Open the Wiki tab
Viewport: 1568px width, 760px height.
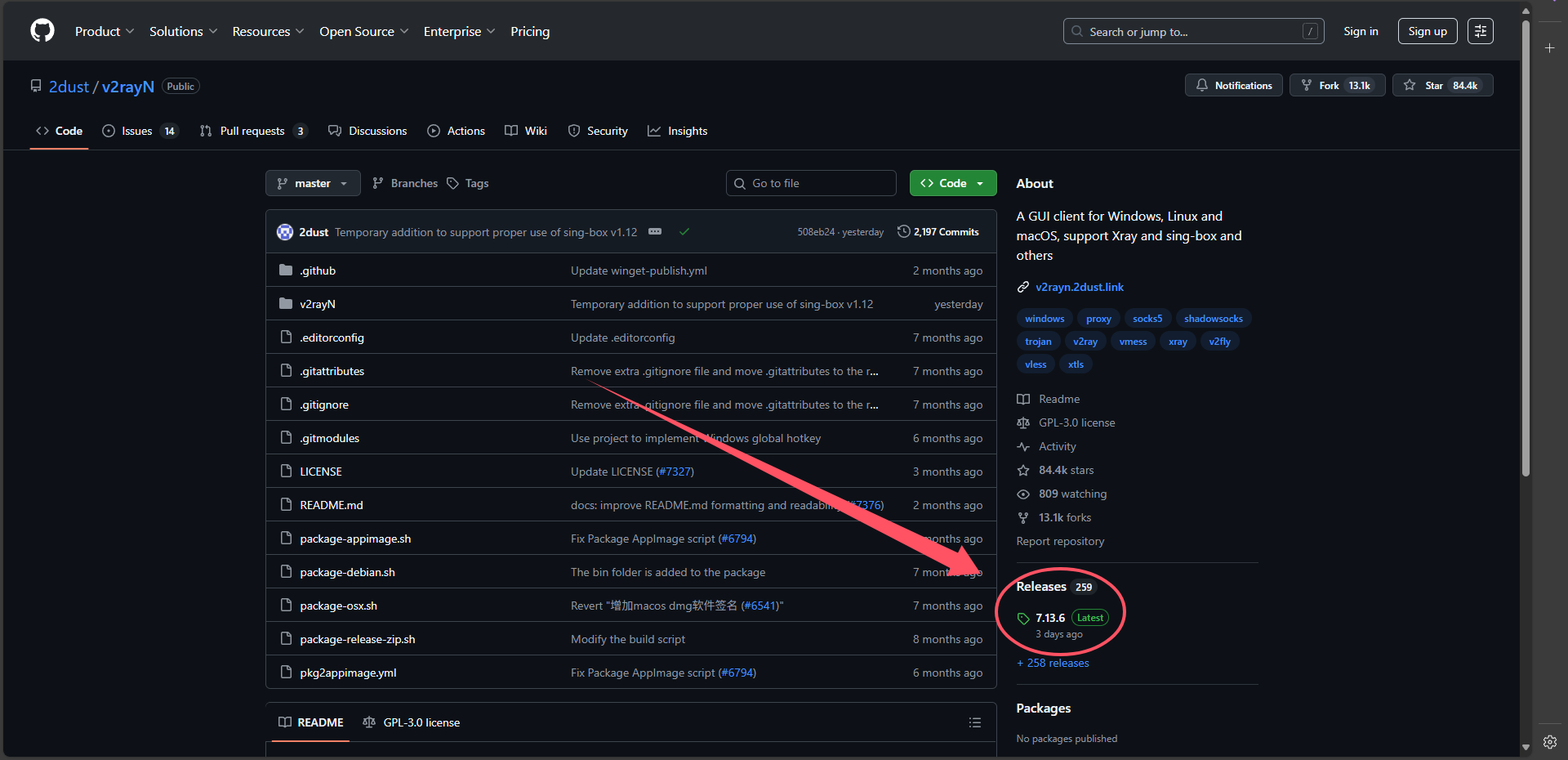click(526, 131)
